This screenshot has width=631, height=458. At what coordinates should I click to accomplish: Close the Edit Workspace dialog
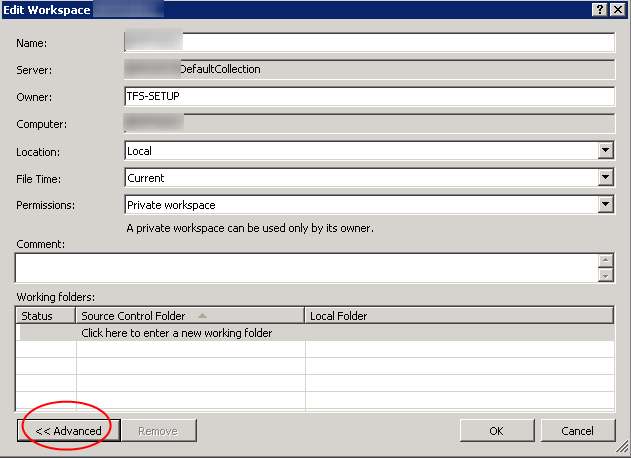(618, 9)
